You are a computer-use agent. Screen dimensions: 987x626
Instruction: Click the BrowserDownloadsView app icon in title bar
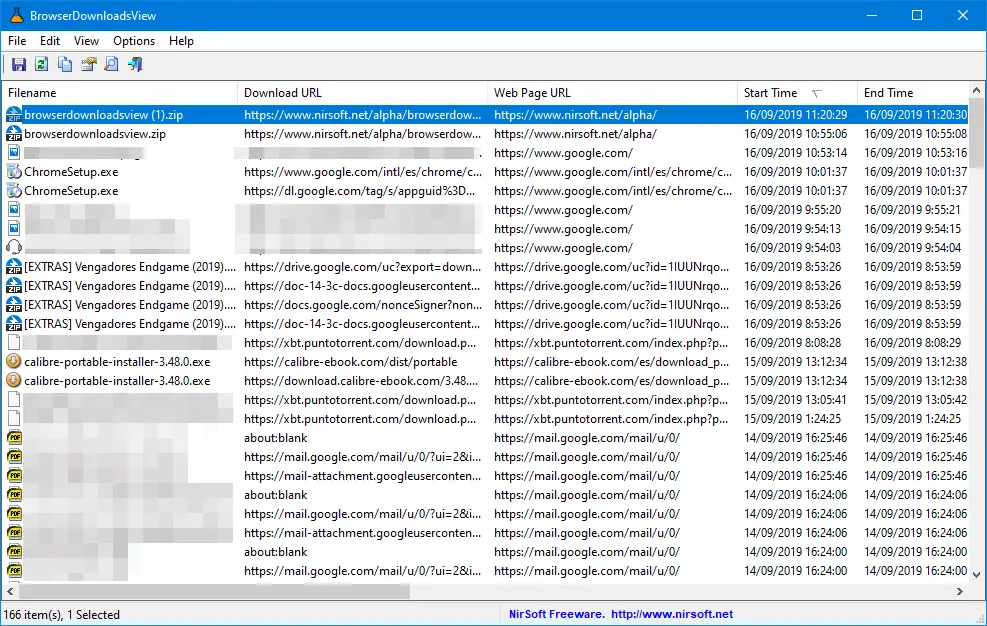pyautogui.click(x=16, y=15)
